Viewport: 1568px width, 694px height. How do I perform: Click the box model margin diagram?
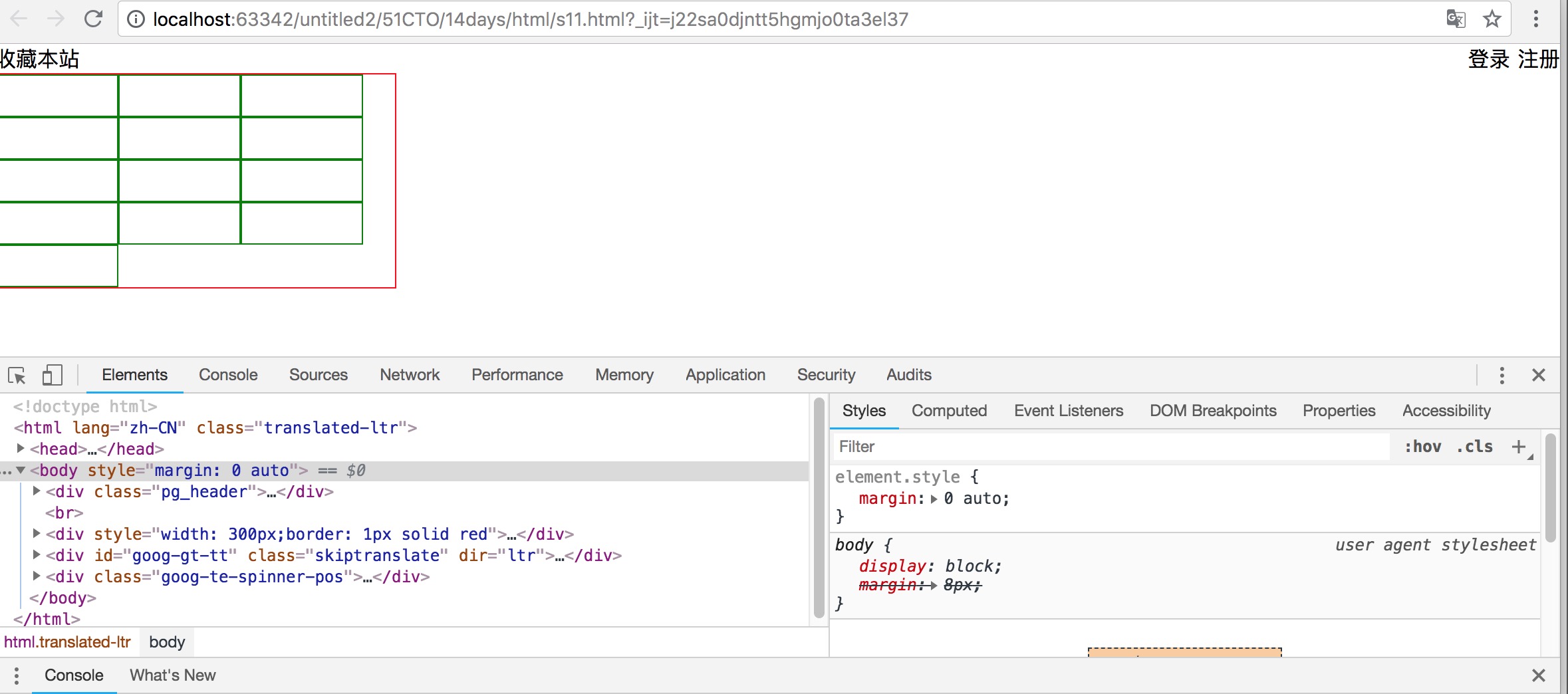click(x=1184, y=652)
